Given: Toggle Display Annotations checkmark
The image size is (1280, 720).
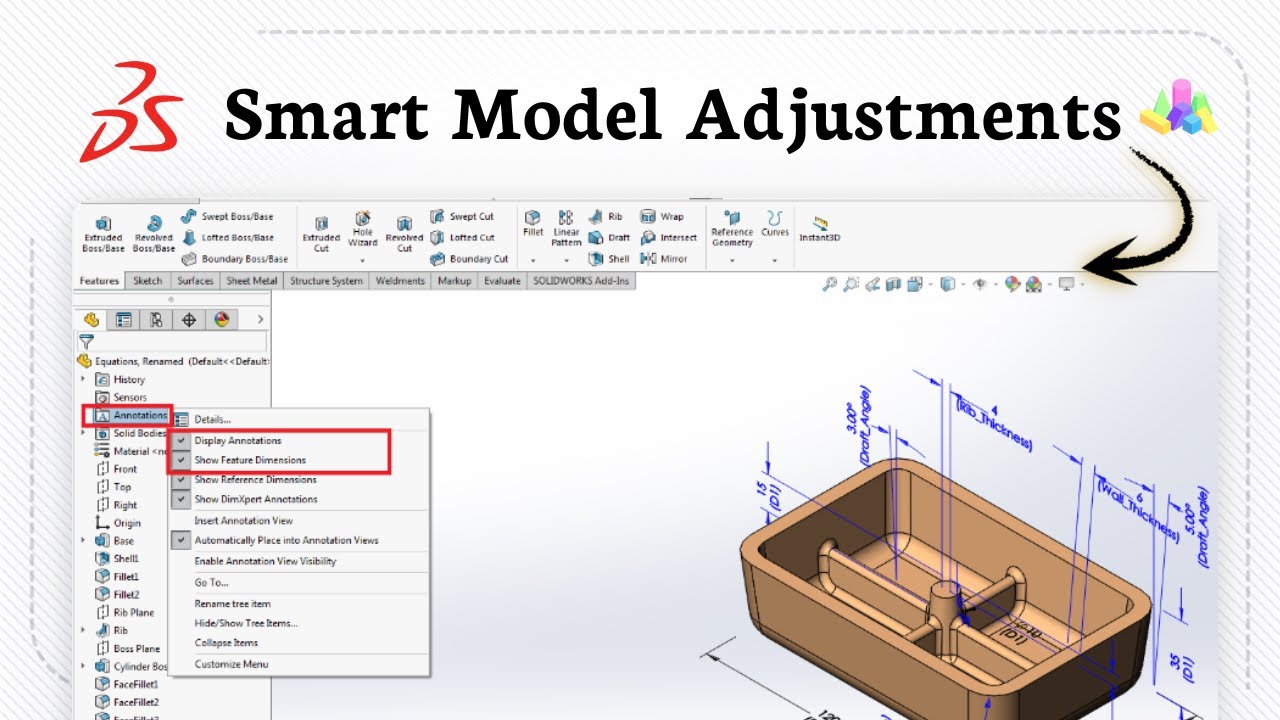Looking at the screenshot, I should (181, 441).
